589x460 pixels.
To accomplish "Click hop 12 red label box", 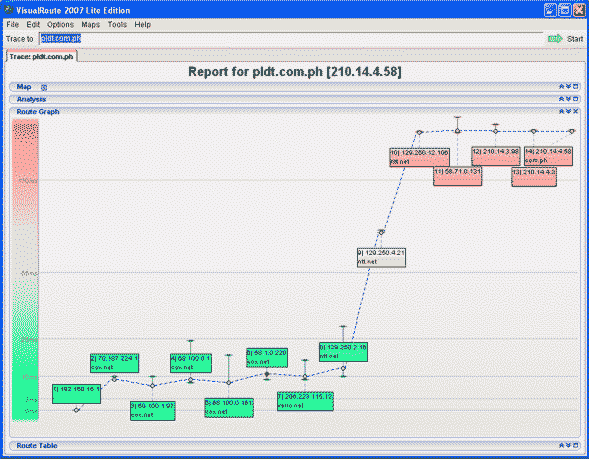I will tap(496, 156).
